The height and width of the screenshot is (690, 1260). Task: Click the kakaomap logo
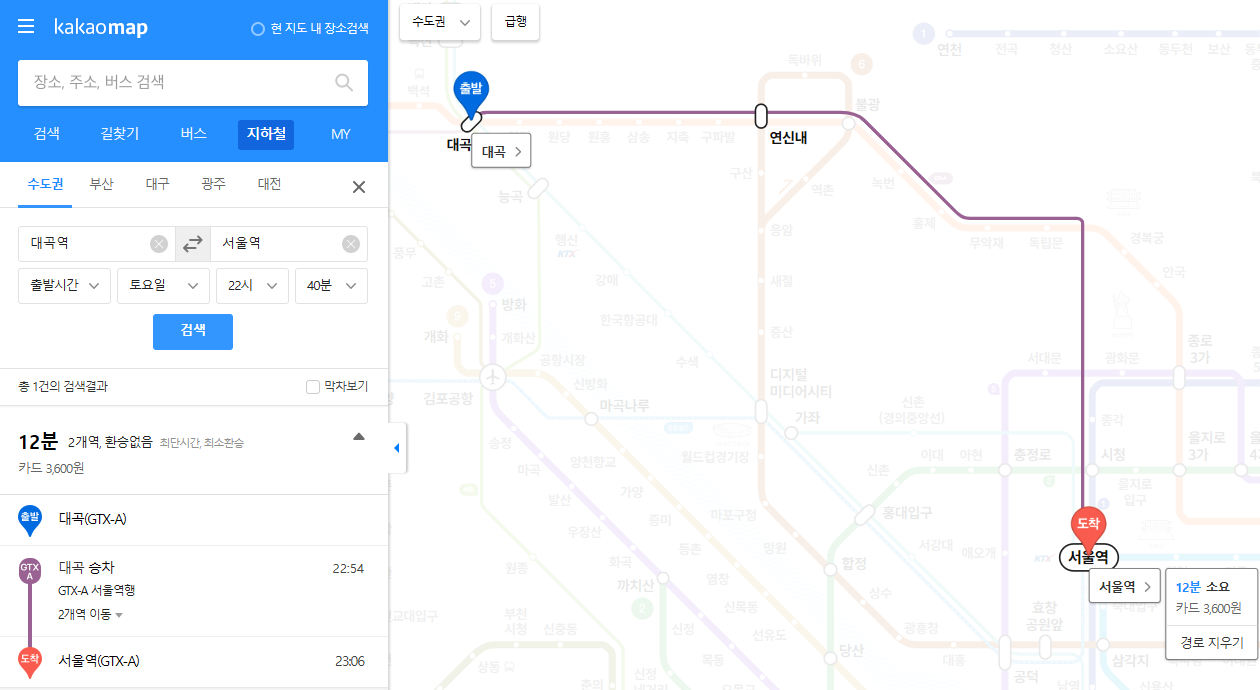coord(101,27)
